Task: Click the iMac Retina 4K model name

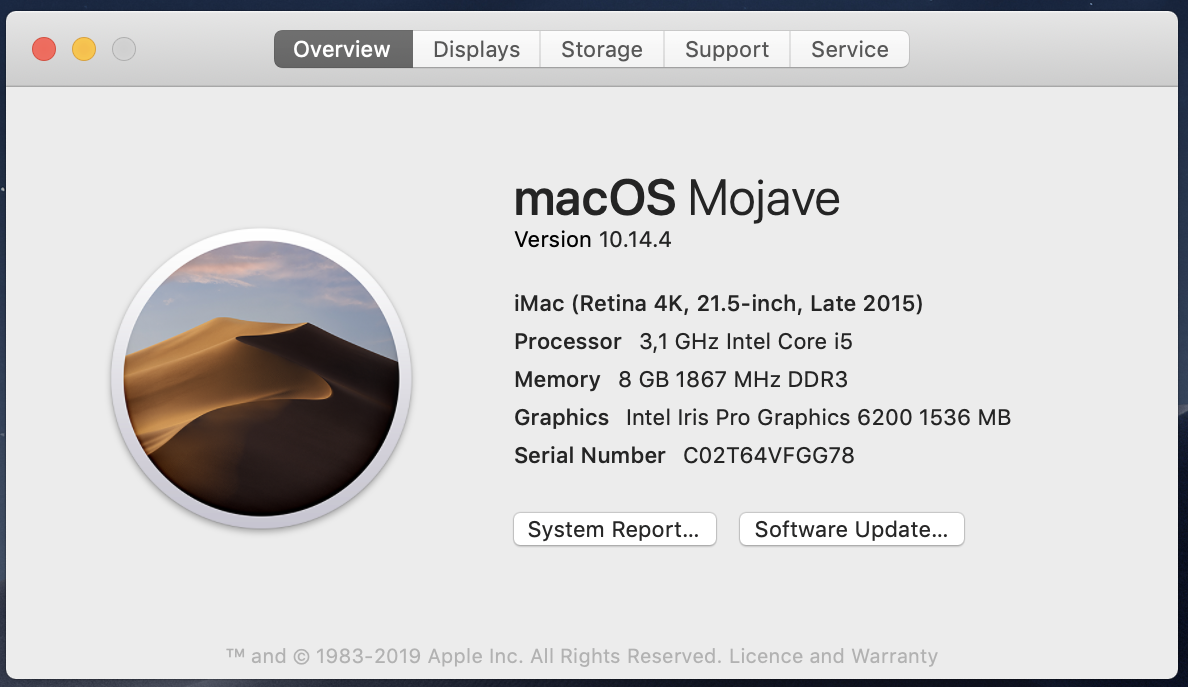Action: click(x=718, y=304)
